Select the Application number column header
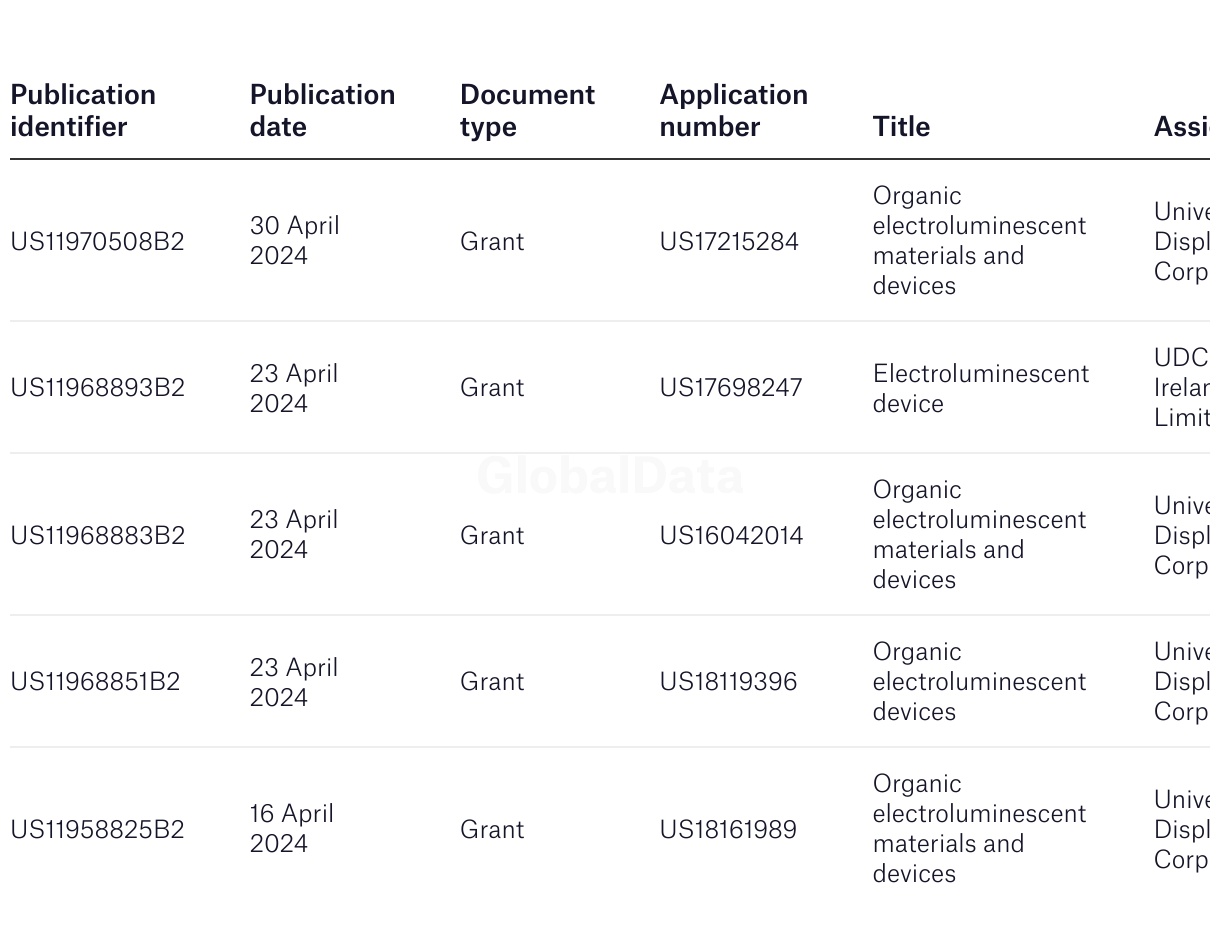1220x950 pixels. pos(733,110)
